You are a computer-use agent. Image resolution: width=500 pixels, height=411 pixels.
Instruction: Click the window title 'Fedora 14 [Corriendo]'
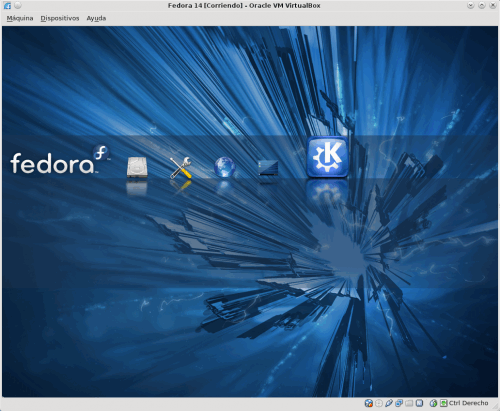click(205, 6)
